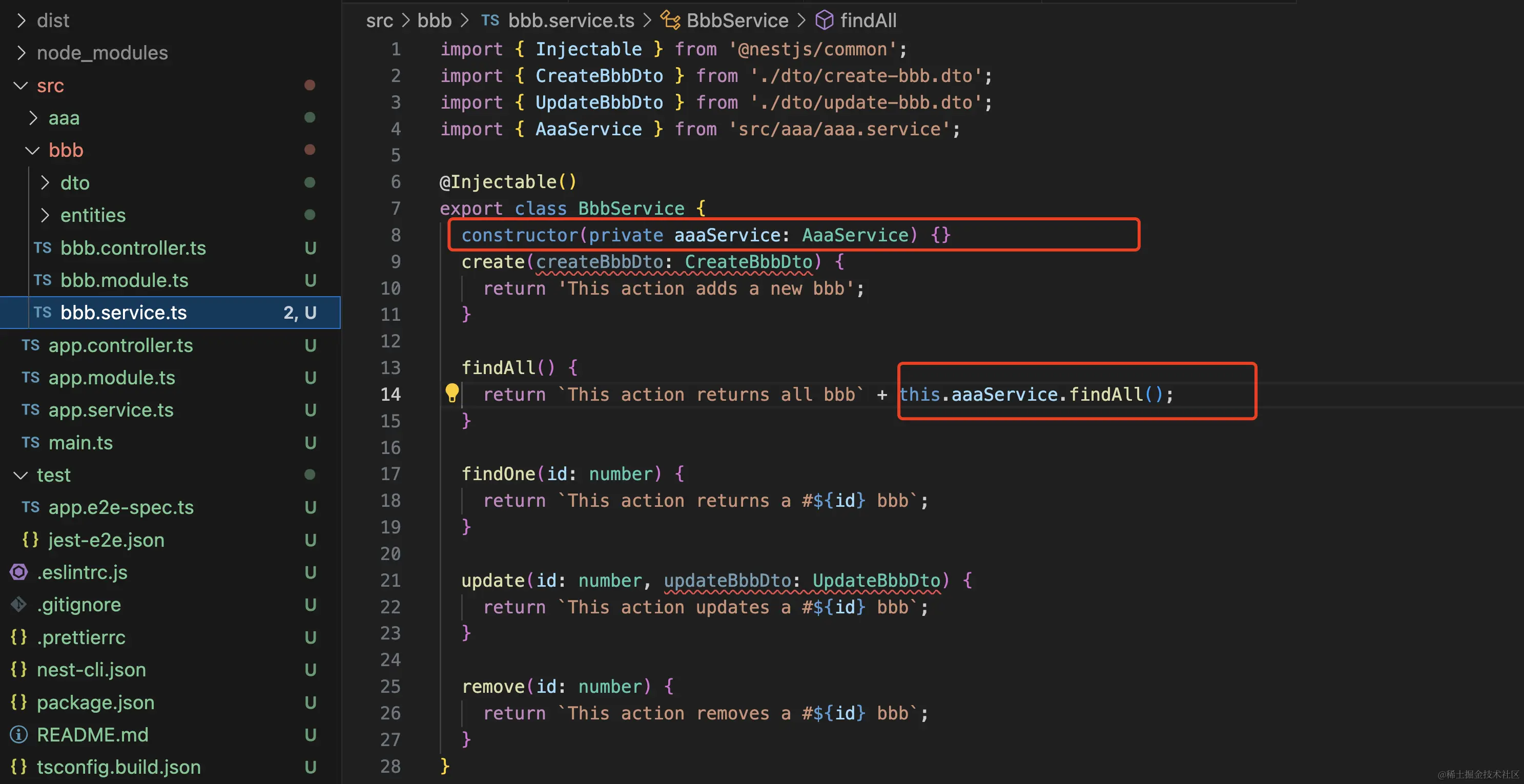Click the BbbService class icon in breadcrumb
1524x784 pixels.
tap(670, 20)
